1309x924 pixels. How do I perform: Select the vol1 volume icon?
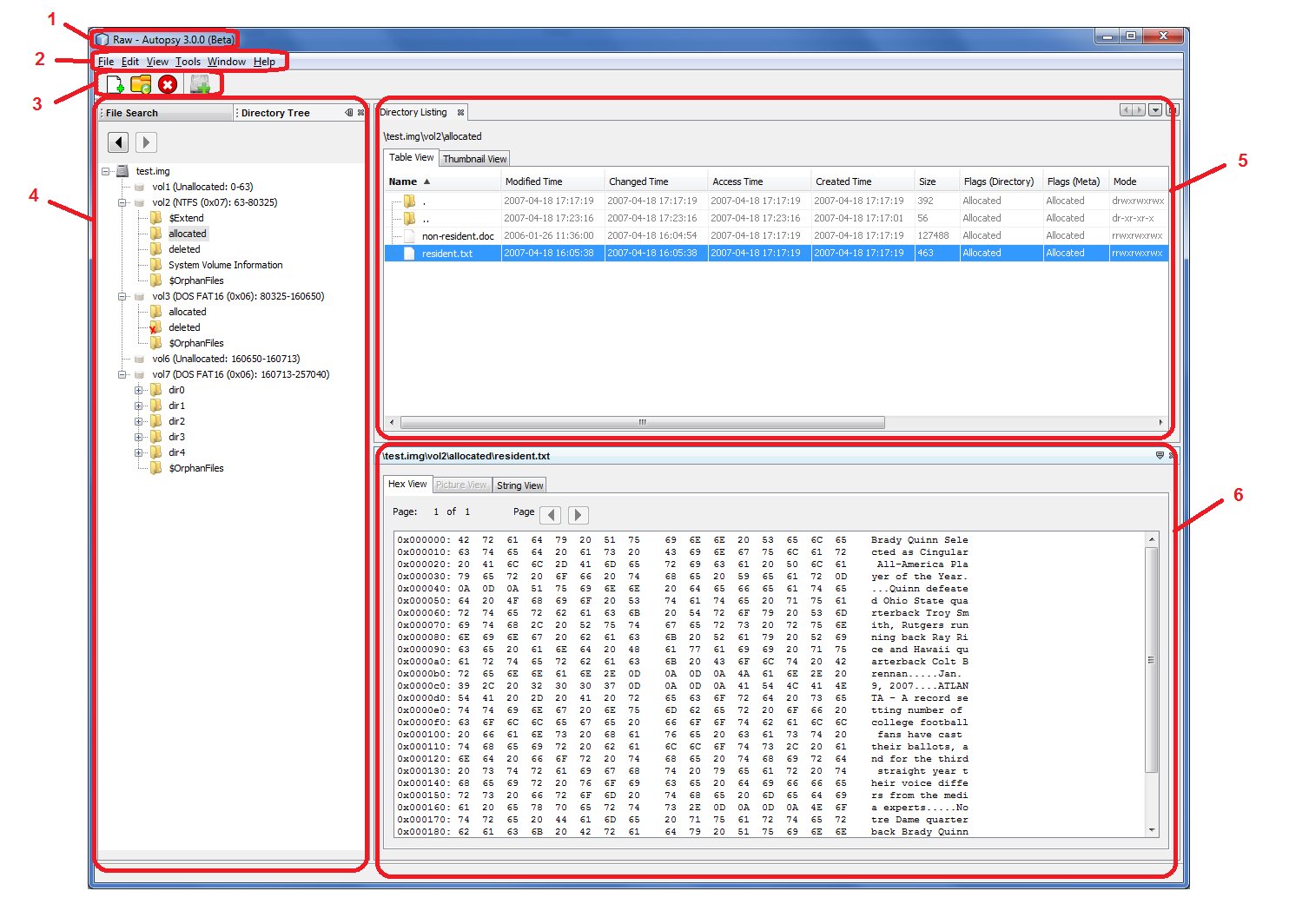pos(139,187)
